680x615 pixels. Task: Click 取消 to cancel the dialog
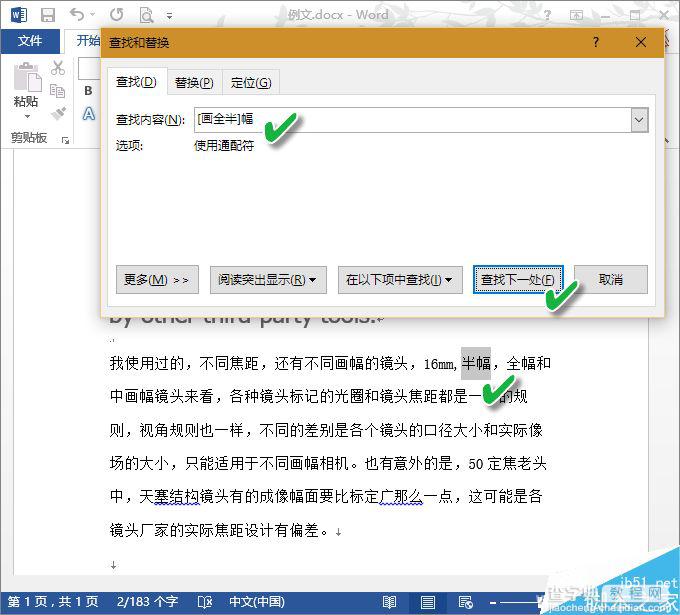(x=611, y=280)
